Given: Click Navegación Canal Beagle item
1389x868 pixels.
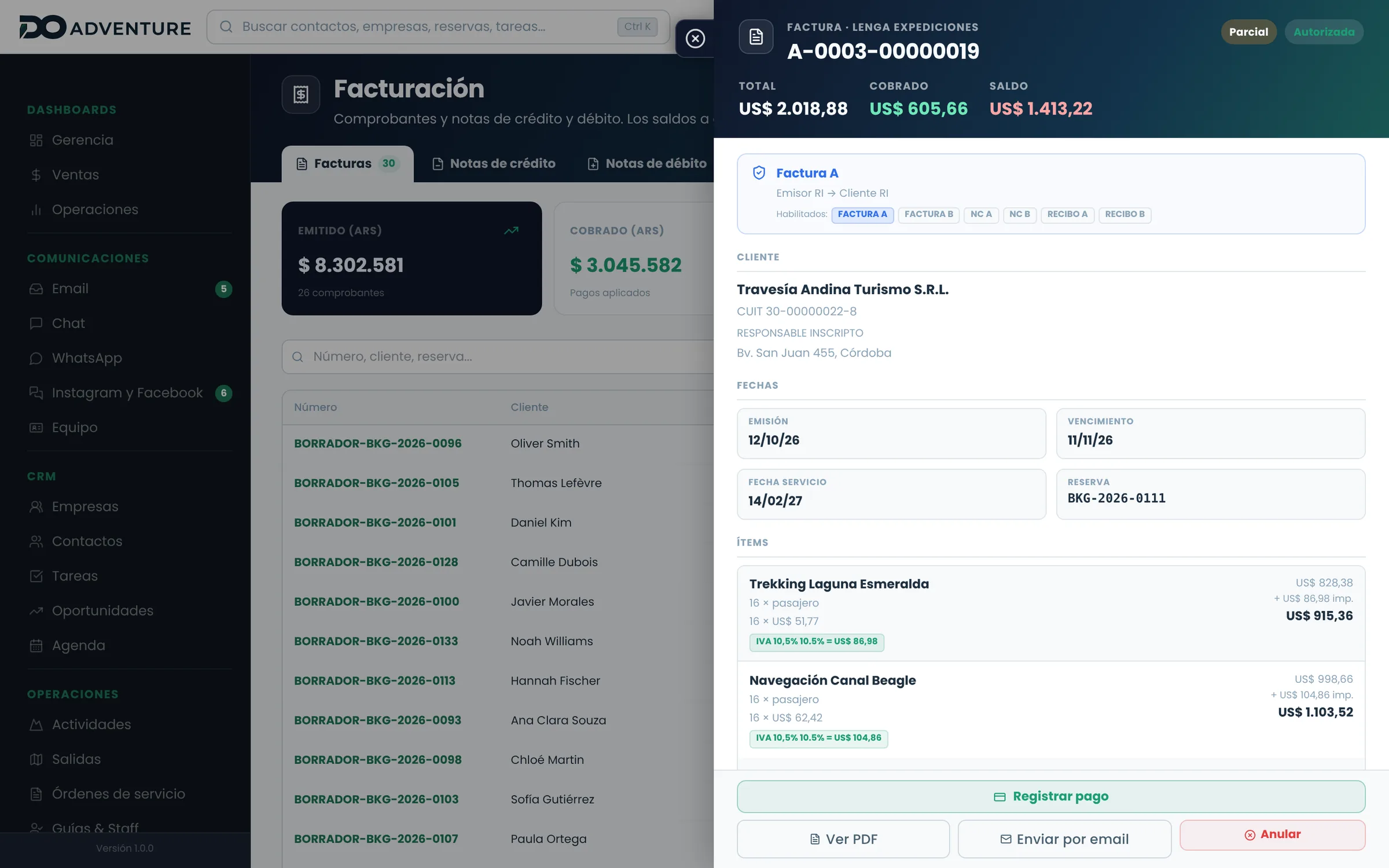Looking at the screenshot, I should point(1051,710).
